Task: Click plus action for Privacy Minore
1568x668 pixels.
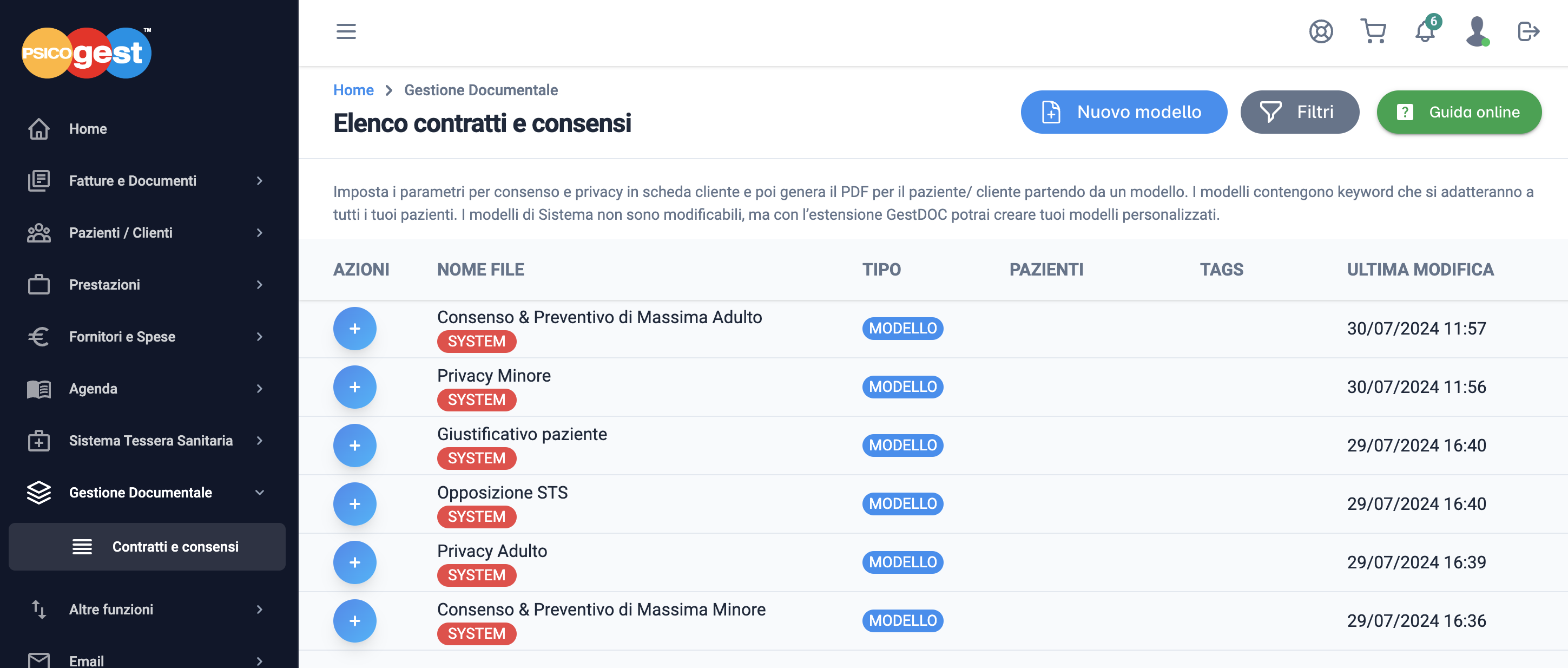Action: point(355,387)
